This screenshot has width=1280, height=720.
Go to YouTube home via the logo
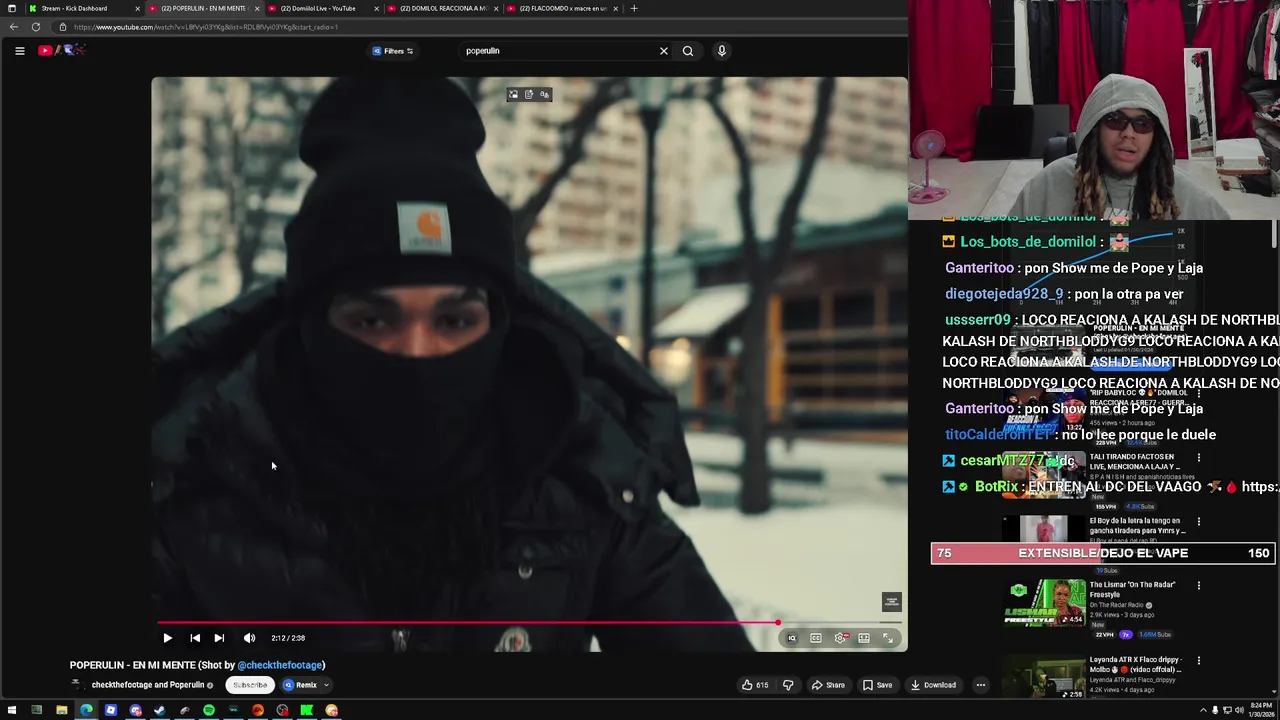click(61, 50)
